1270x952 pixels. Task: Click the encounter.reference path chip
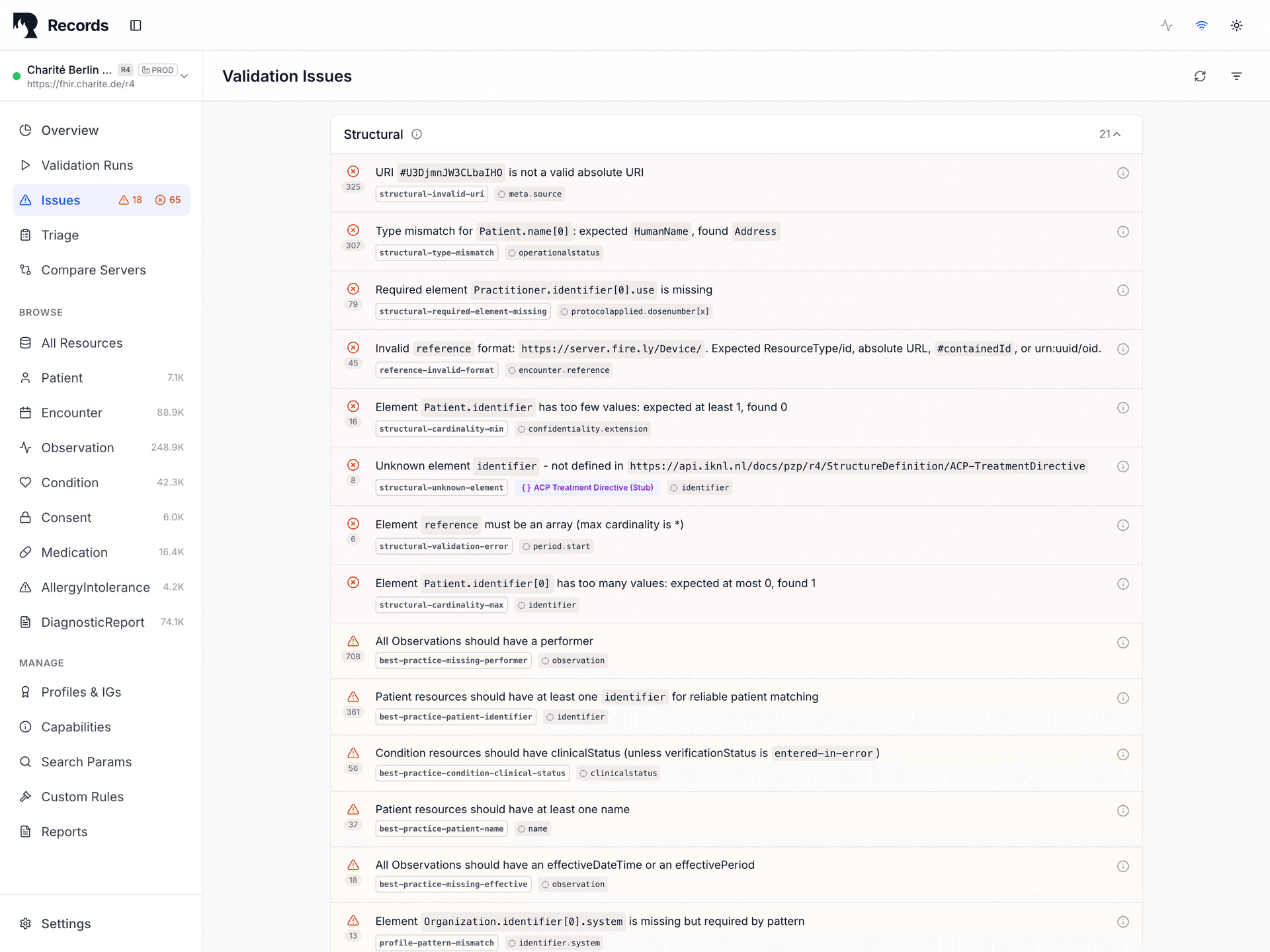pyautogui.click(x=559, y=370)
